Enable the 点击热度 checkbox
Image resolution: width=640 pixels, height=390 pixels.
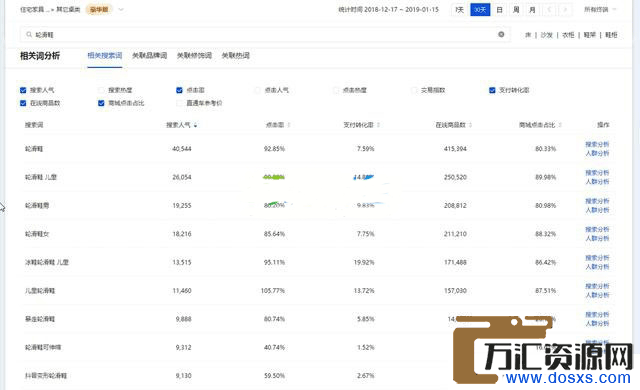click(336, 90)
